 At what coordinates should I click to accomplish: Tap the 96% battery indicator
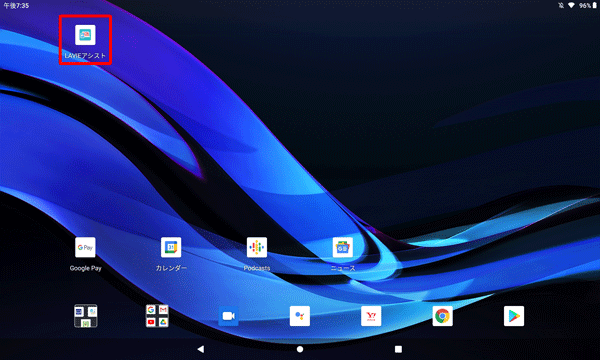588,5
